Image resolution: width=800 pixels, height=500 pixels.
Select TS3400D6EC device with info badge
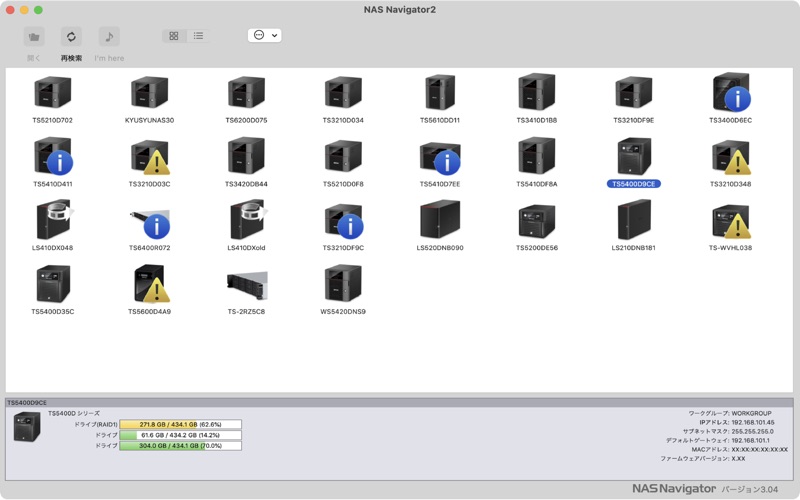[x=731, y=92]
